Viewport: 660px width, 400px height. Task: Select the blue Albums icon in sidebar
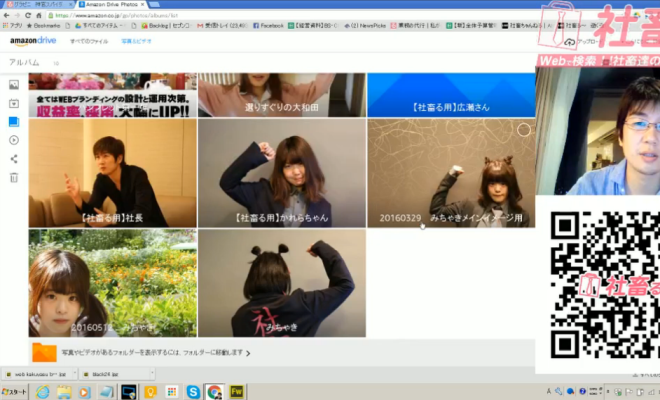[14, 121]
